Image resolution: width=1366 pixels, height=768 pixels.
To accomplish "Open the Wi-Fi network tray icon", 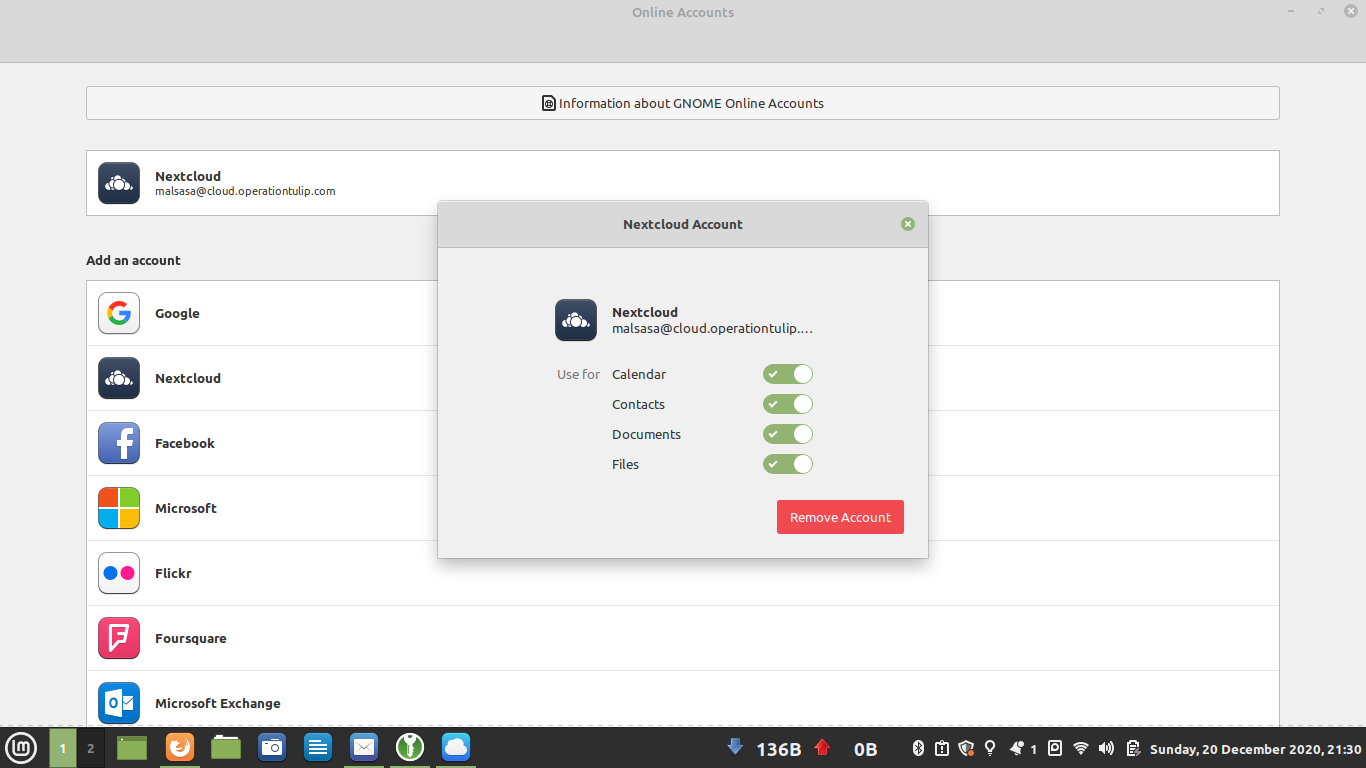I will click(x=1081, y=748).
